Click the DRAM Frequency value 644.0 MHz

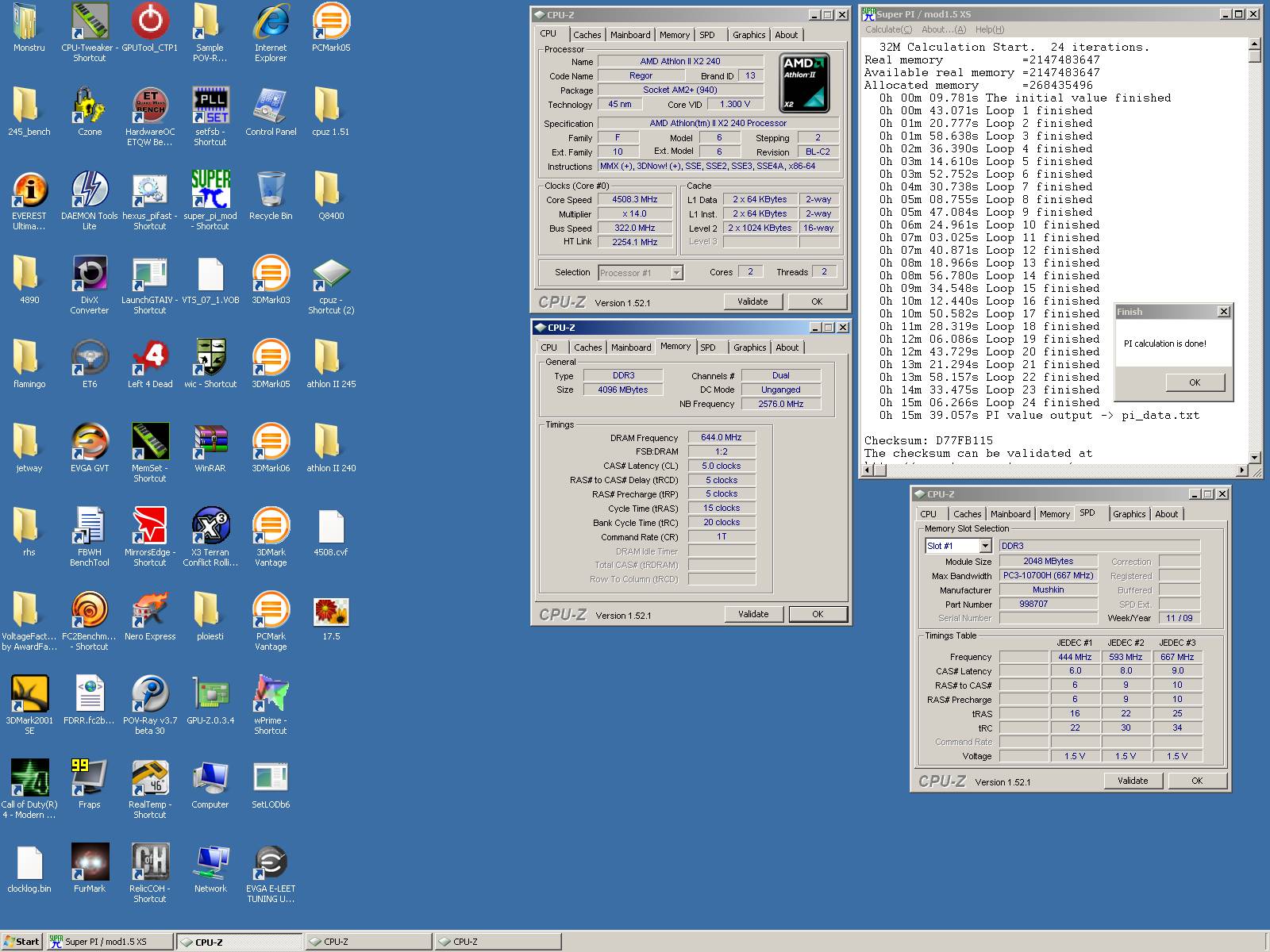coord(721,437)
